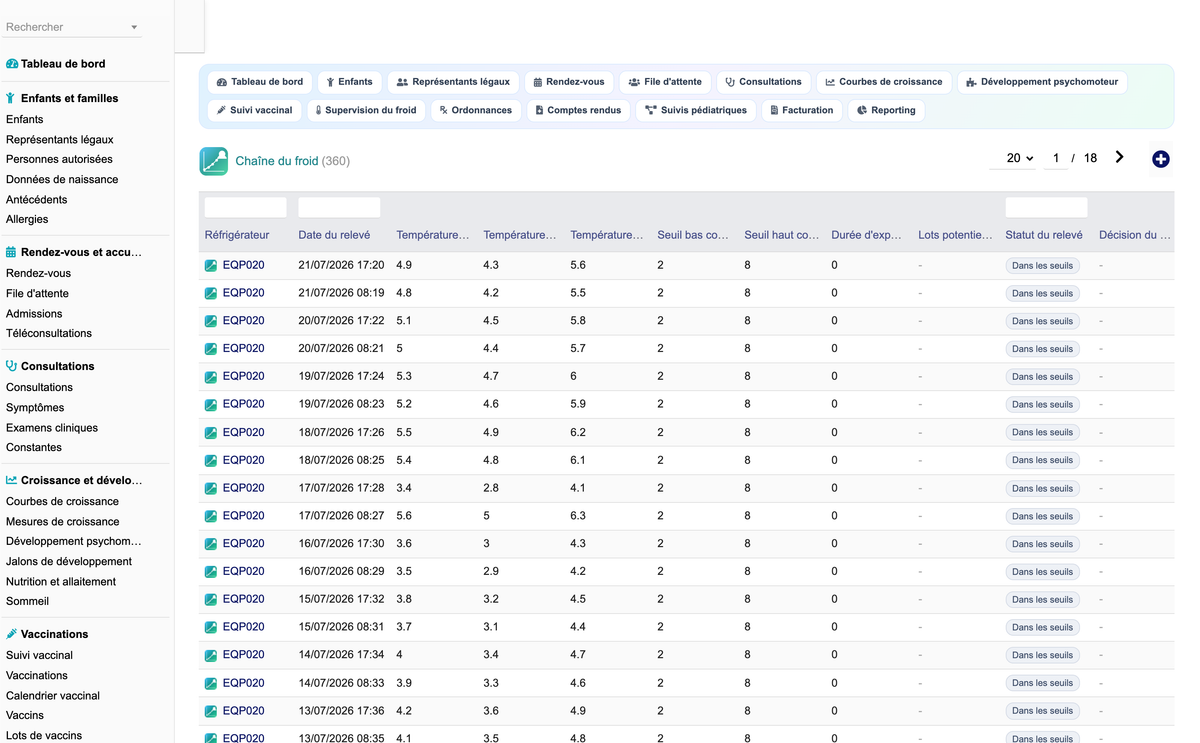Screen dimensions: 1200x743
Task: Open row icon for 16/07/2026 08:29 reading
Action: pos(211,572)
